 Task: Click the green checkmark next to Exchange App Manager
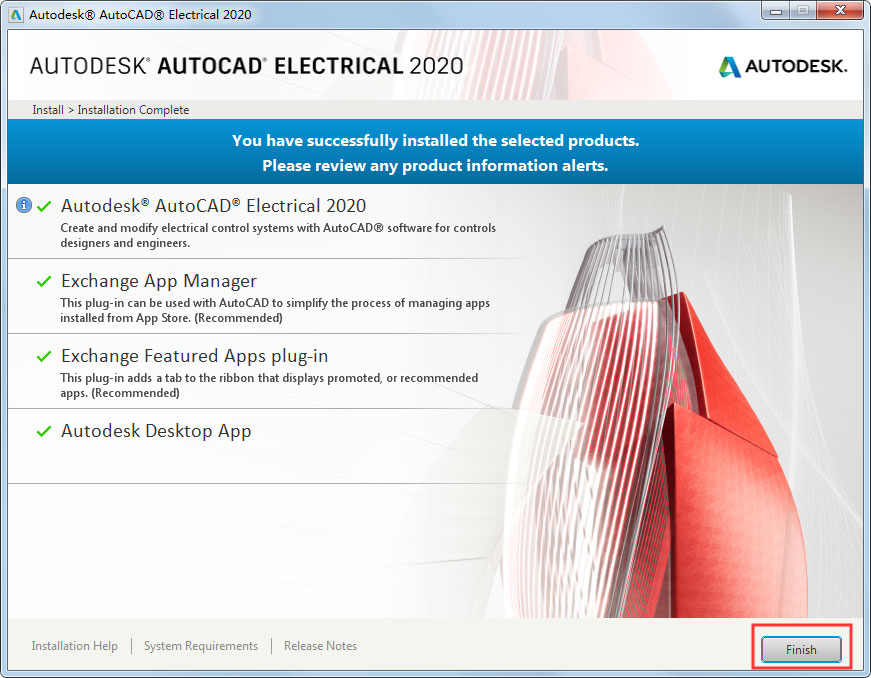(x=42, y=282)
